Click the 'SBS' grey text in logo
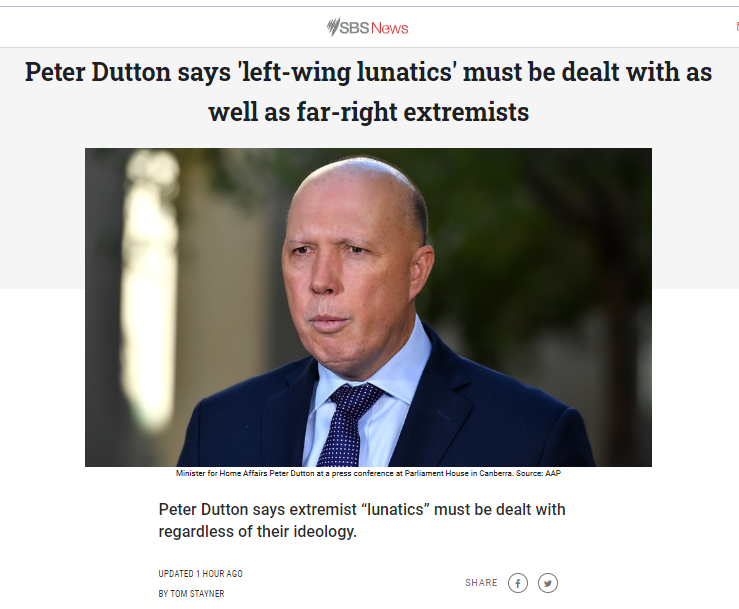This screenshot has width=739, height=609. [x=354, y=28]
